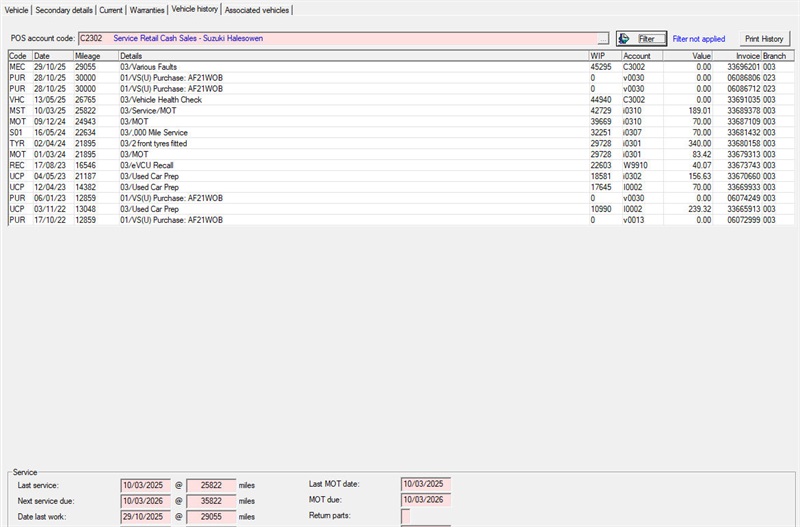Open the POS account code browse ellipsis
Viewport: 800px width, 527px height.
click(x=602, y=38)
